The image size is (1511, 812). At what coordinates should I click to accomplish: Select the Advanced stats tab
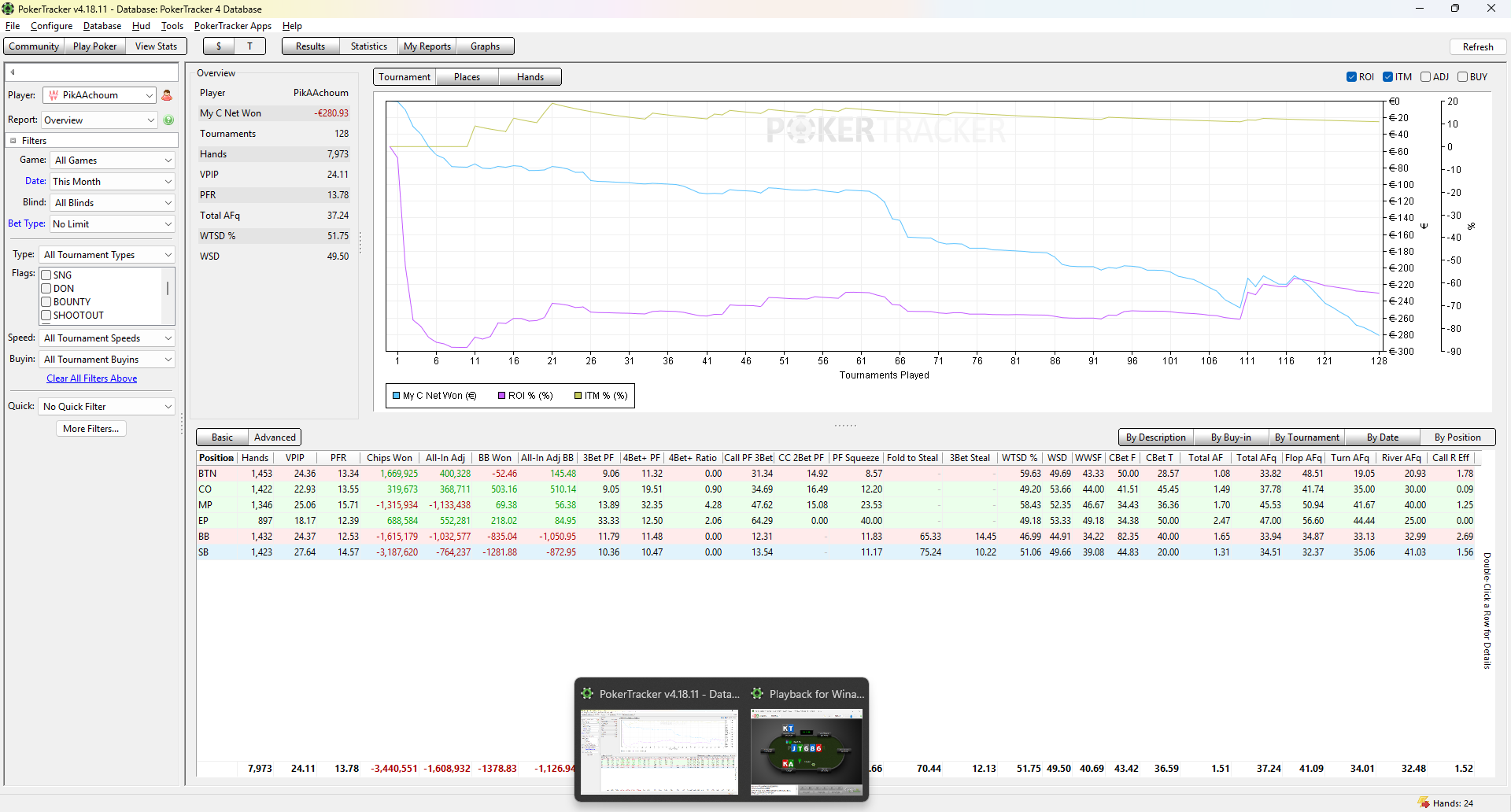coord(275,437)
